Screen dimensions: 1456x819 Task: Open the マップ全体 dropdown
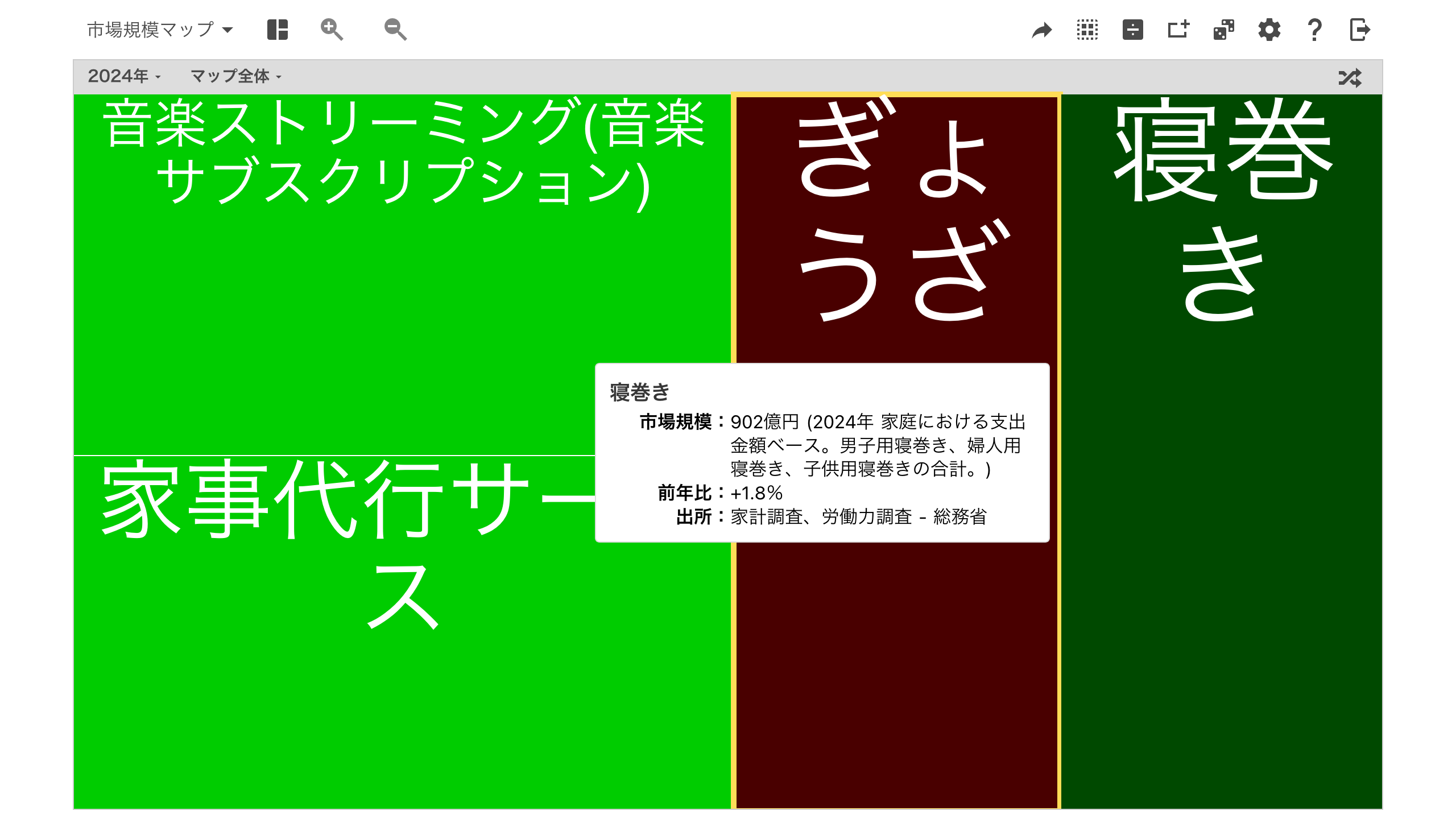coord(236,76)
